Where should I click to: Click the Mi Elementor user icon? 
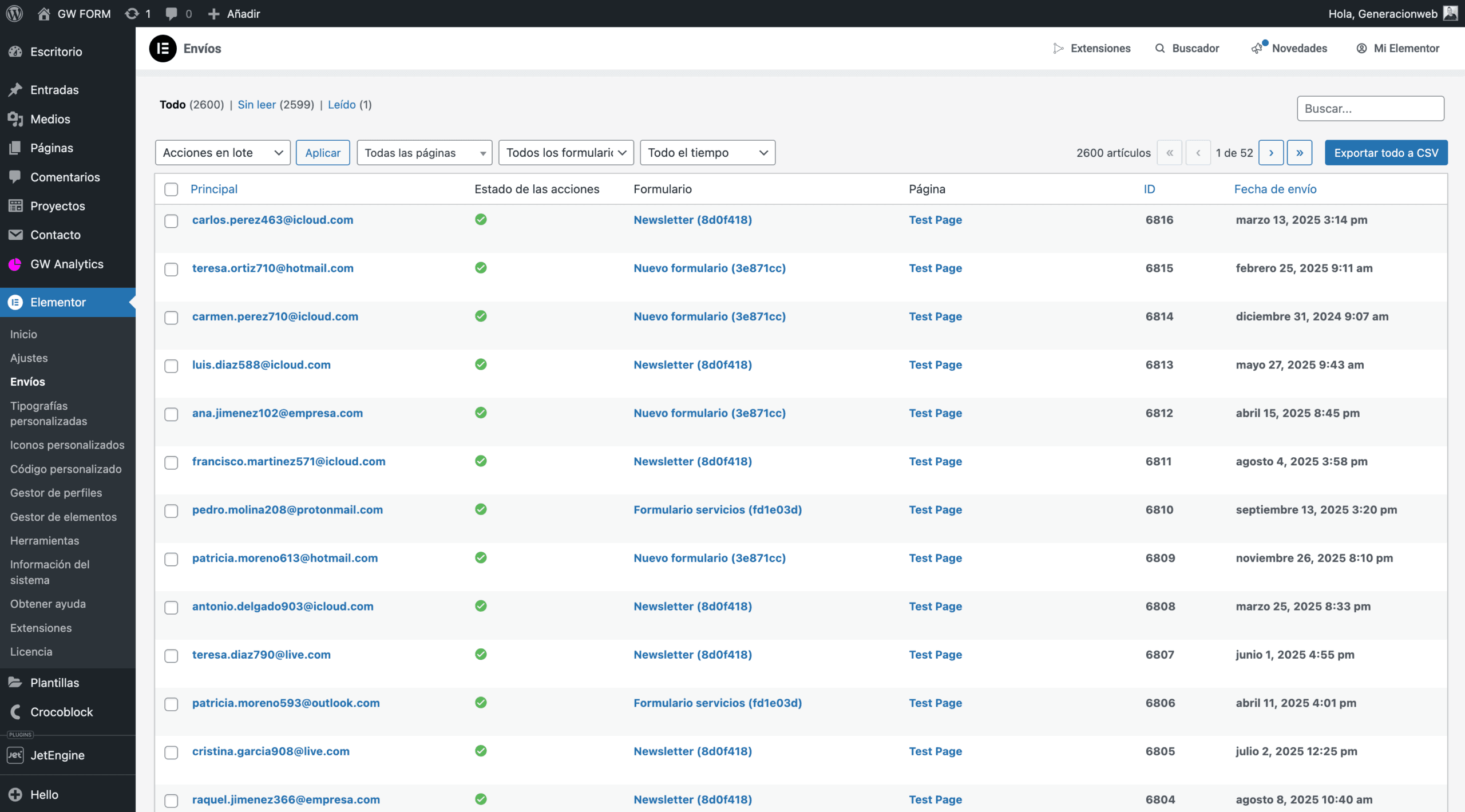(1361, 49)
